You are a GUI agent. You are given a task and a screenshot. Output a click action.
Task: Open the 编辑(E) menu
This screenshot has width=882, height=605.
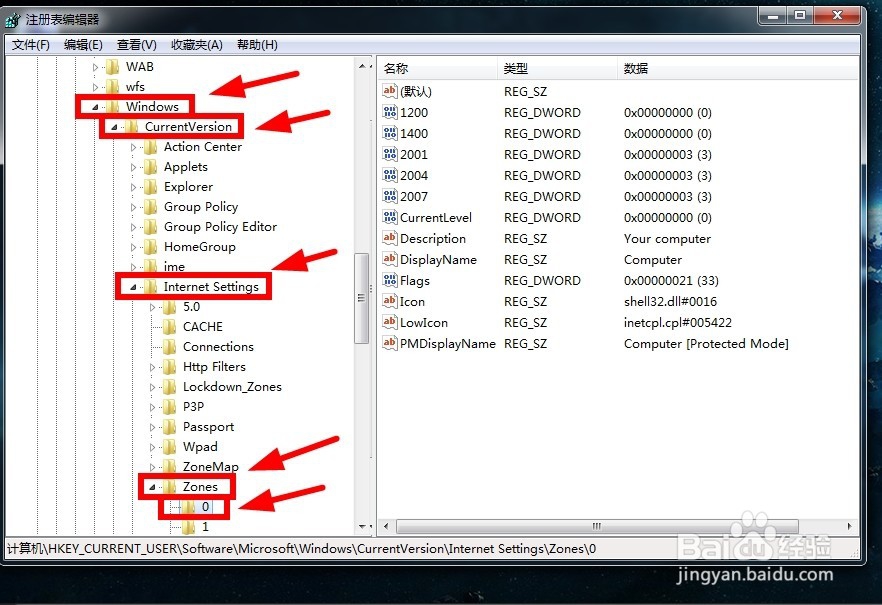tap(83, 45)
